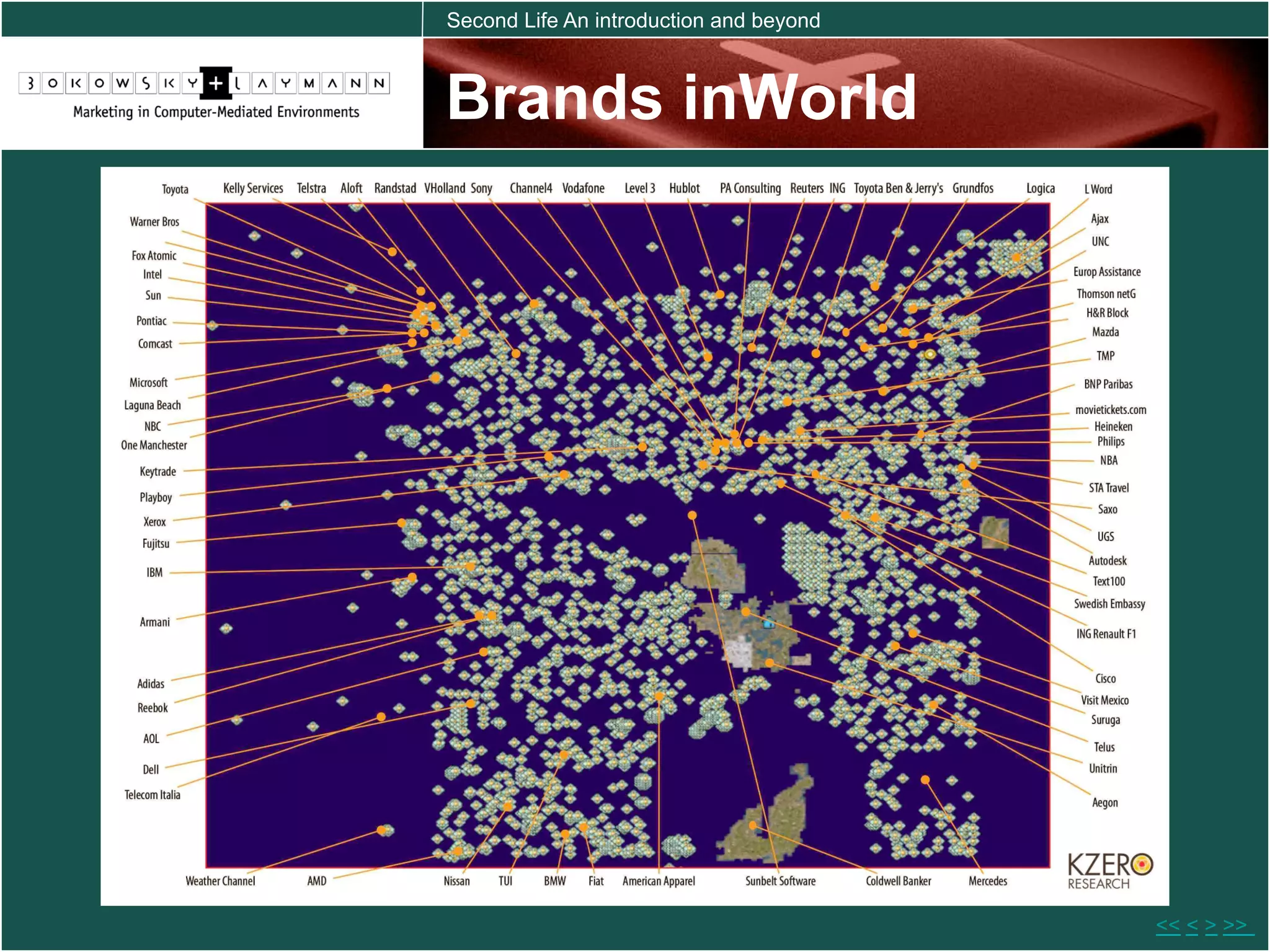Click the 'Laguna Beach' label
The image size is (1270, 952).
[x=153, y=406]
